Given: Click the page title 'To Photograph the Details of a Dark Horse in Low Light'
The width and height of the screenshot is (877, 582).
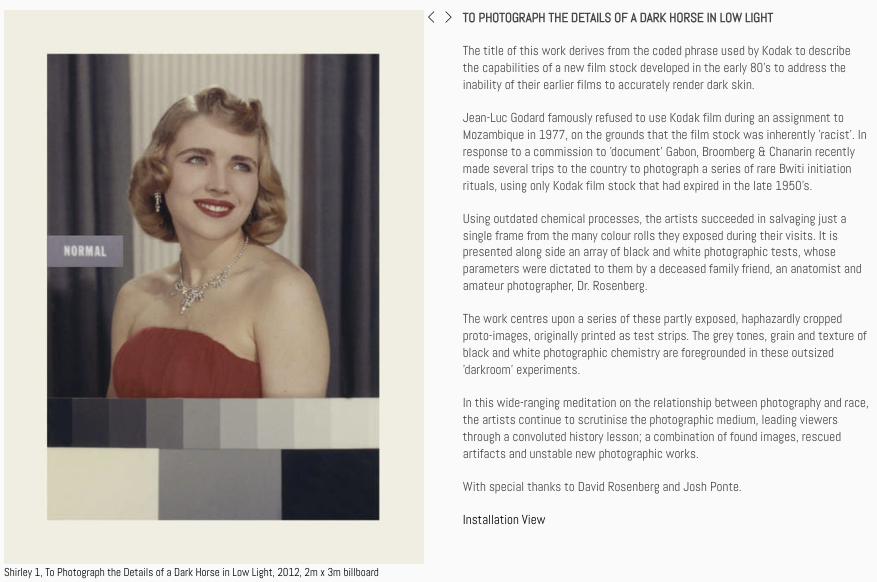Looking at the screenshot, I should pyautogui.click(x=617, y=18).
